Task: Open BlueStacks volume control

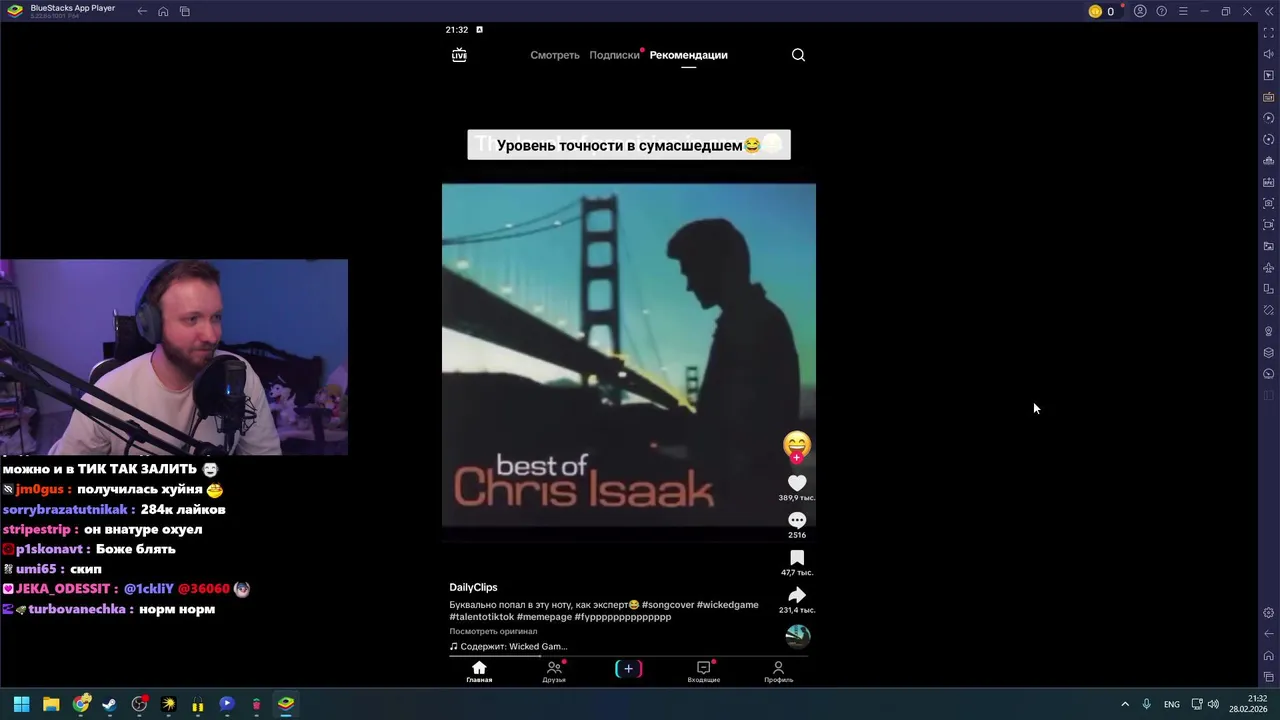Action: pyautogui.click(x=1269, y=54)
